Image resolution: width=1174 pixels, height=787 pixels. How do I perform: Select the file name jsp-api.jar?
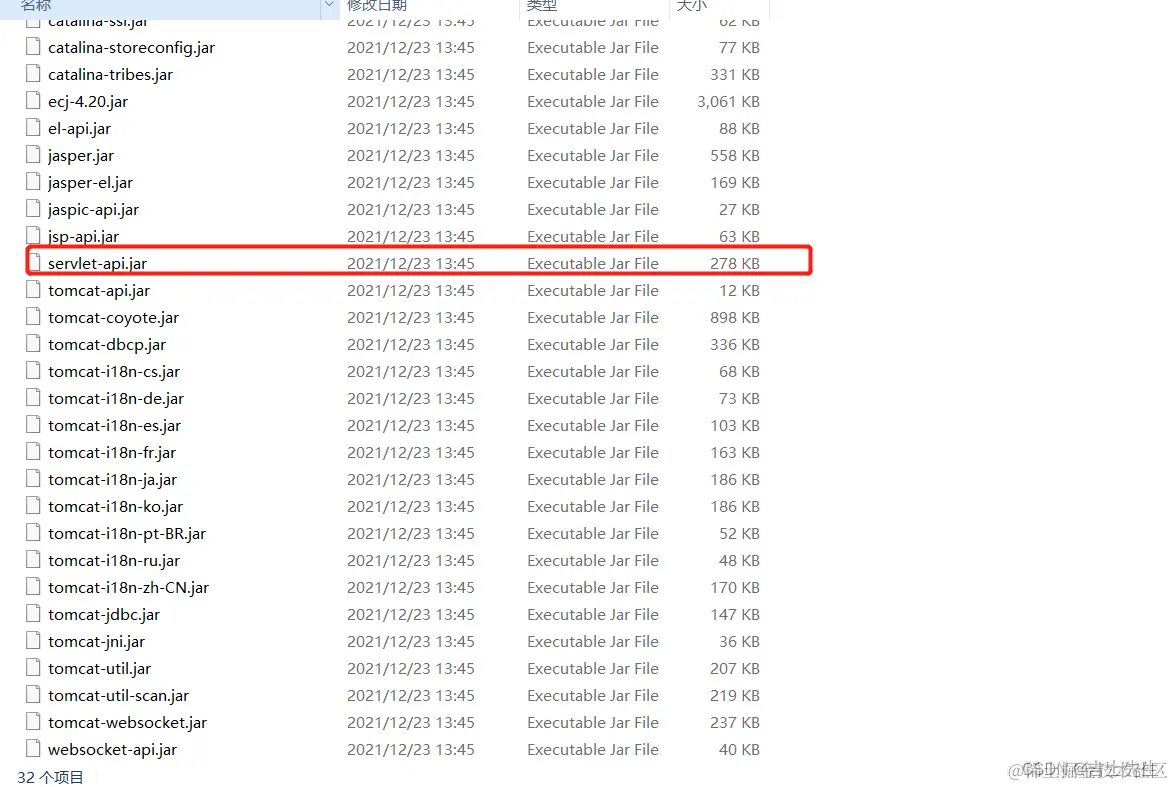click(83, 237)
